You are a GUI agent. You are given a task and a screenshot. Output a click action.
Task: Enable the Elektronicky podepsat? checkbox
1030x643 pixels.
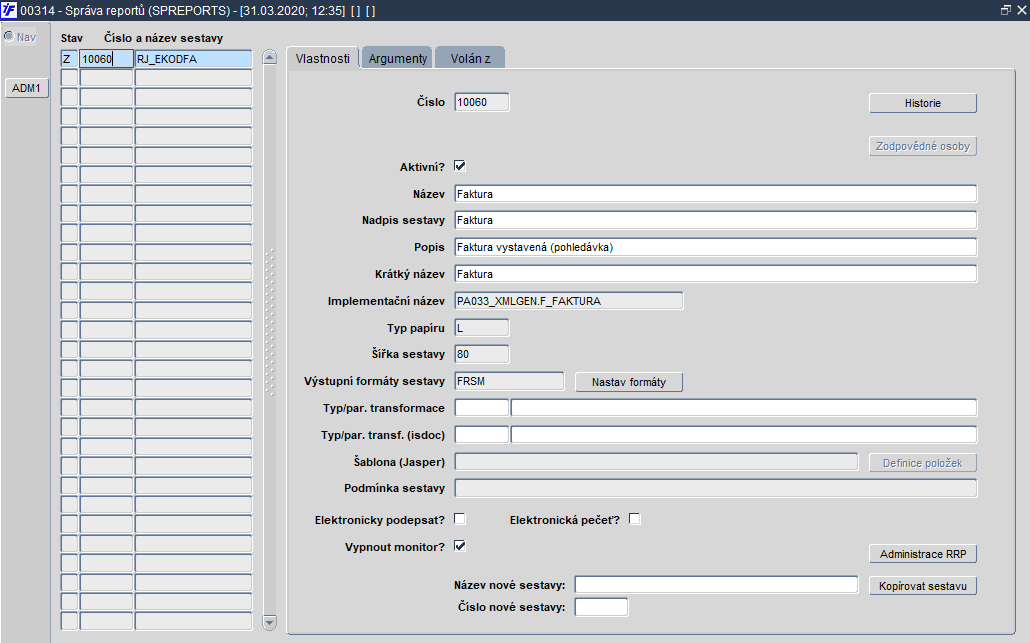click(460, 519)
